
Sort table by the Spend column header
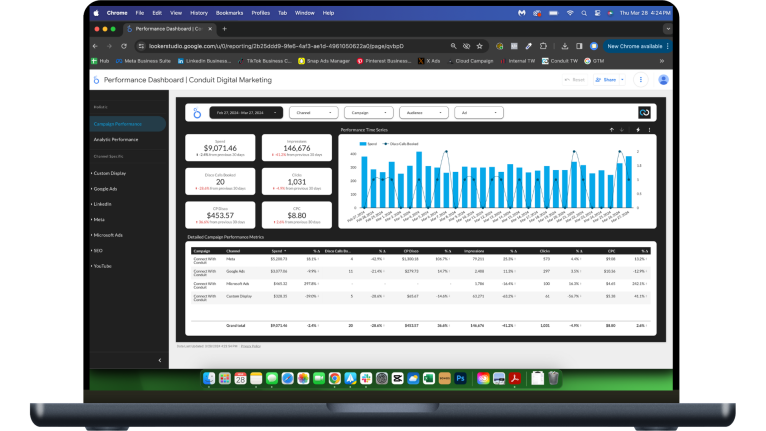click(278, 251)
